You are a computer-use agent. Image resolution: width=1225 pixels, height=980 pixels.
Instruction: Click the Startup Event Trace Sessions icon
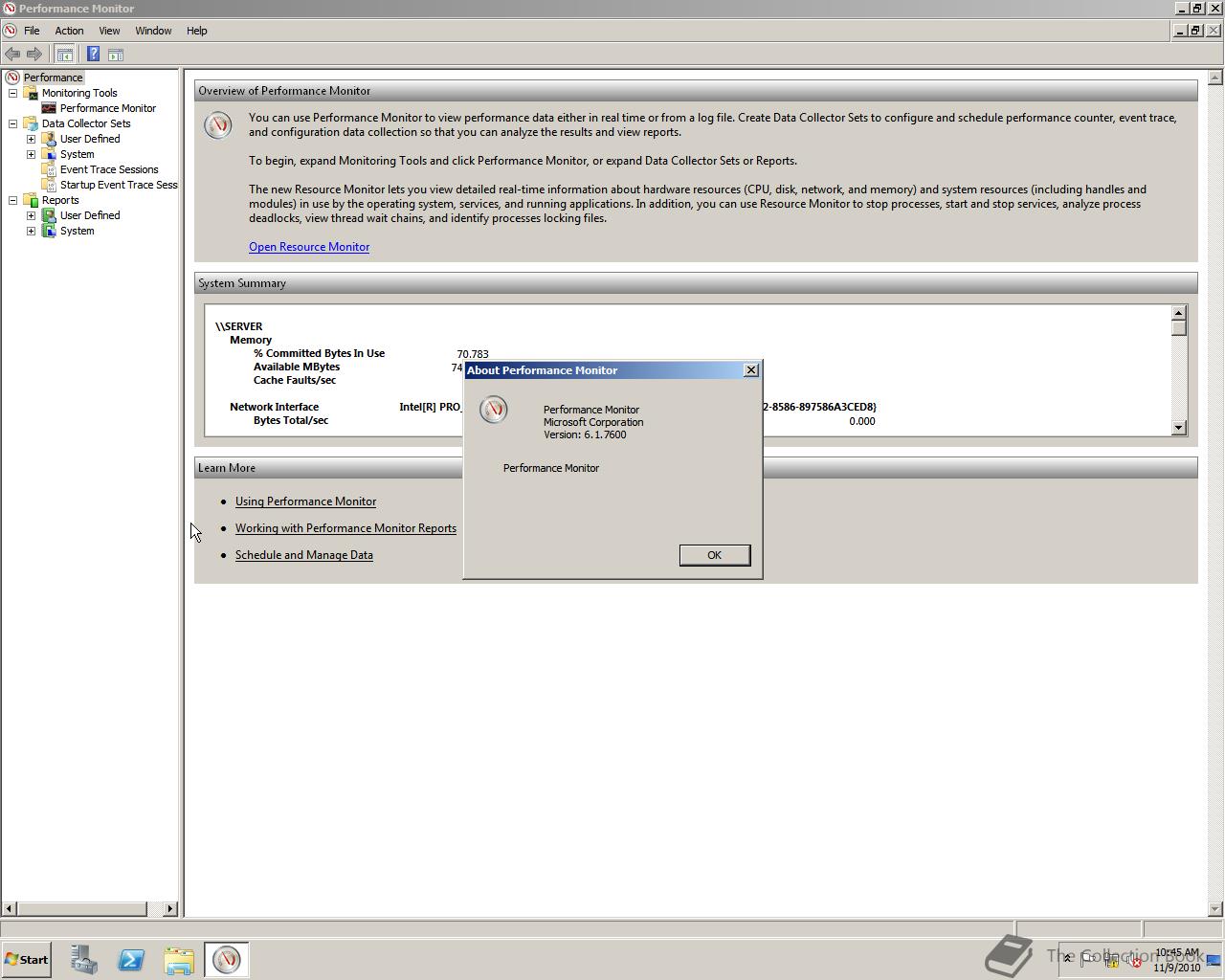49,185
